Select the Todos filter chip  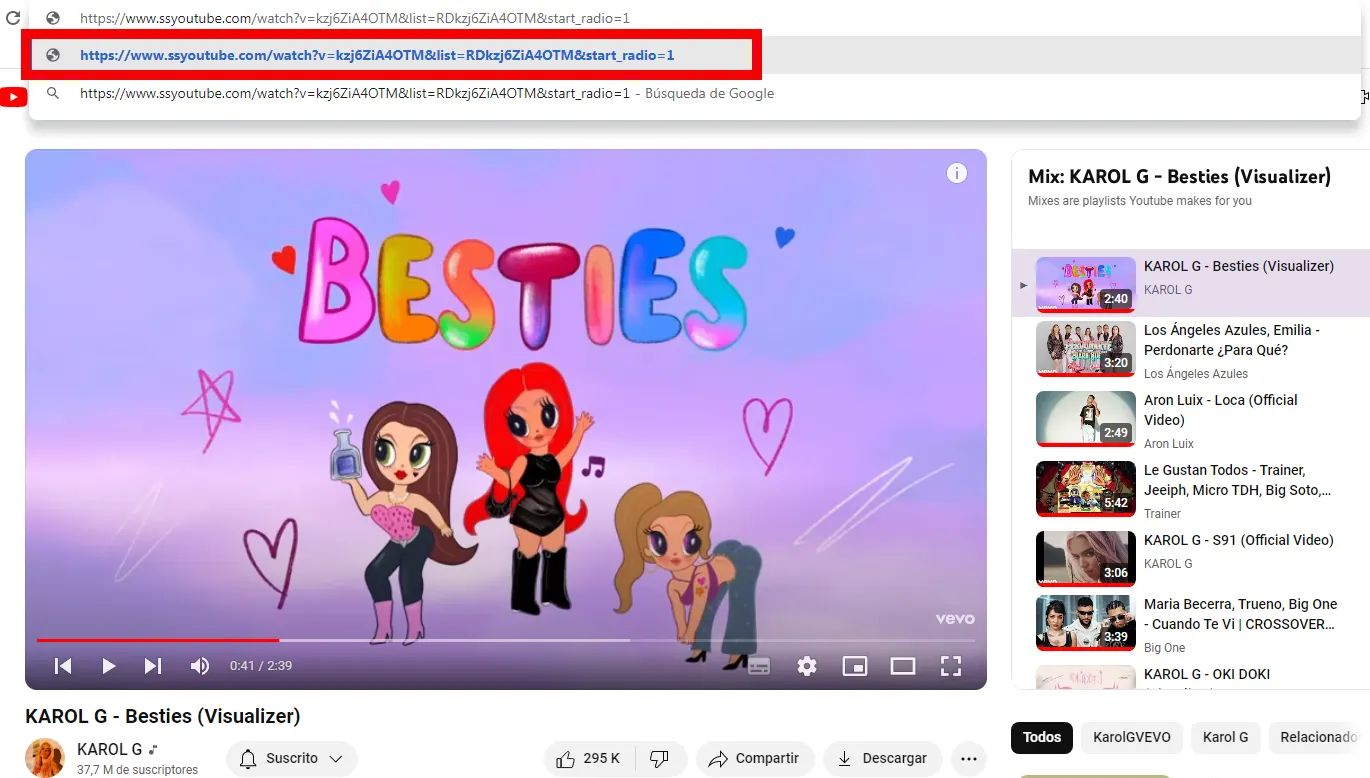coord(1041,738)
